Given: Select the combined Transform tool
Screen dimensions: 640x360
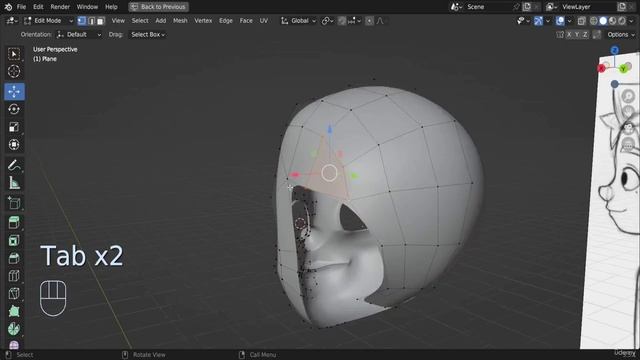Looking at the screenshot, I should coord(14,144).
